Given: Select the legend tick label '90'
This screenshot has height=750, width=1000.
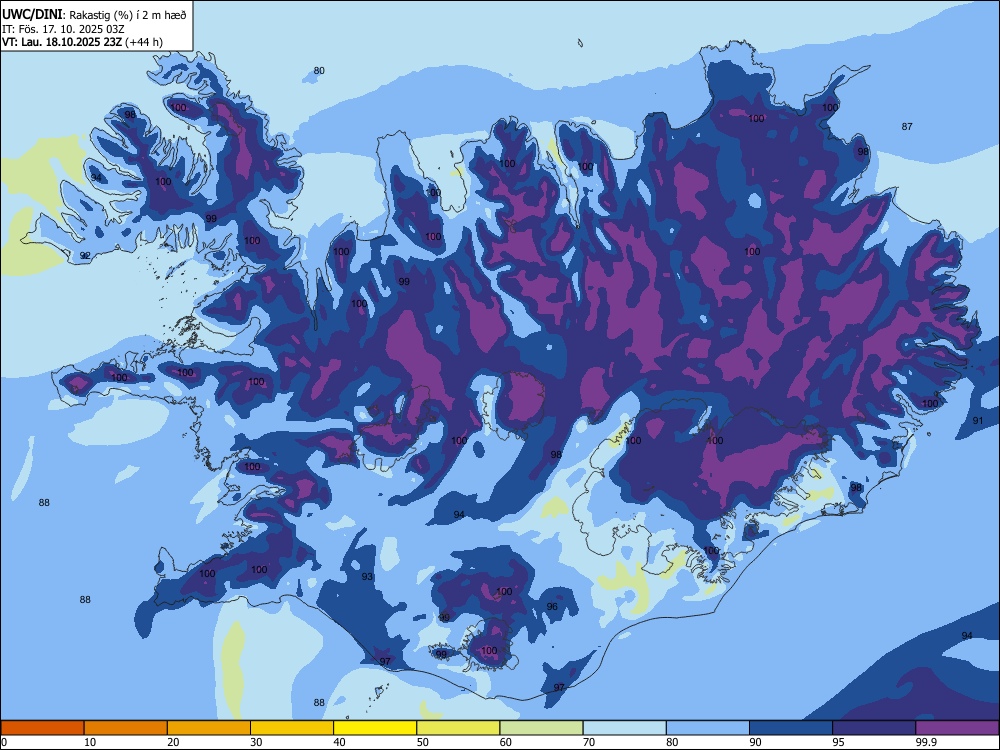Looking at the screenshot, I should 755,742.
